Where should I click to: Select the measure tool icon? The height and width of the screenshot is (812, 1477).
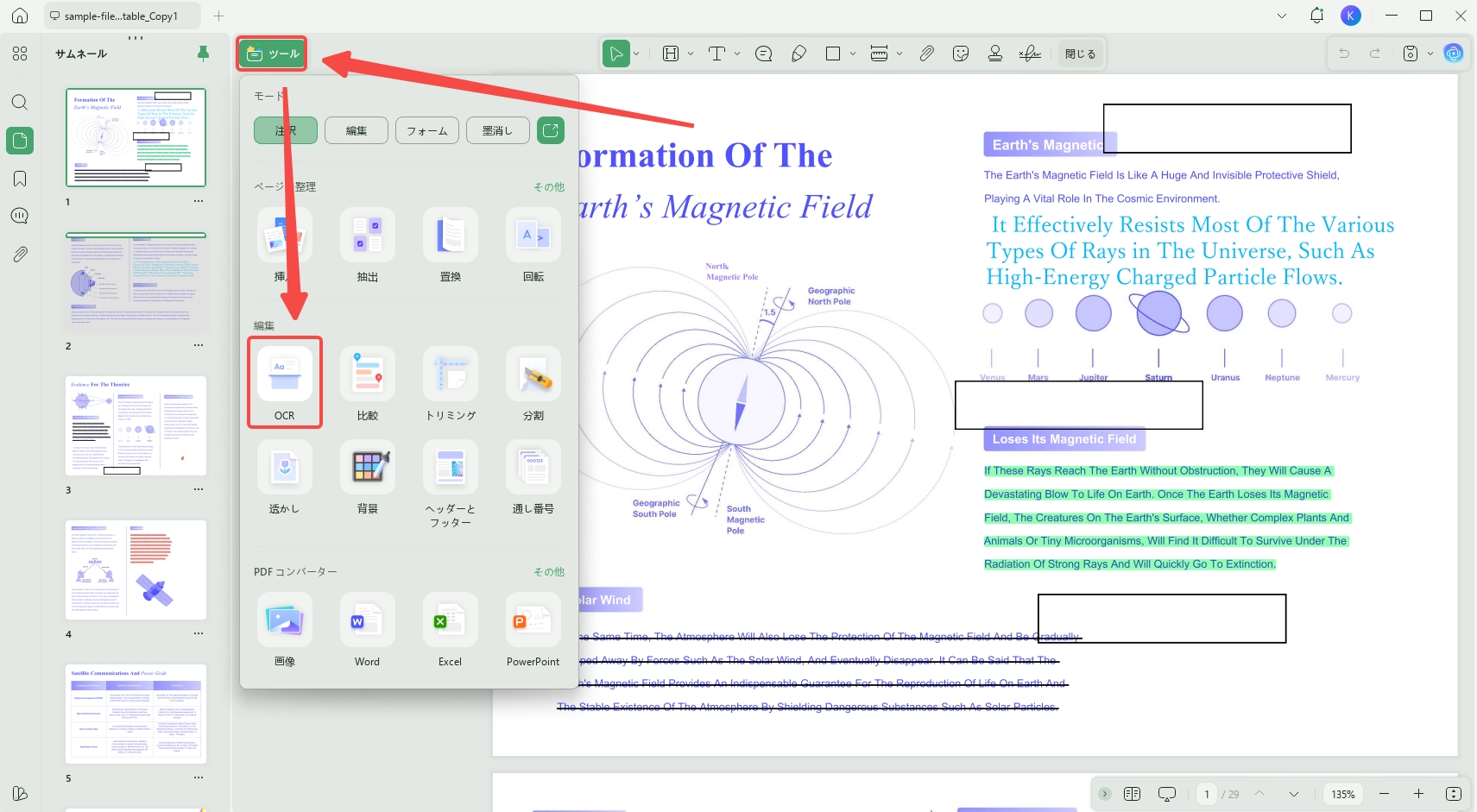[880, 54]
